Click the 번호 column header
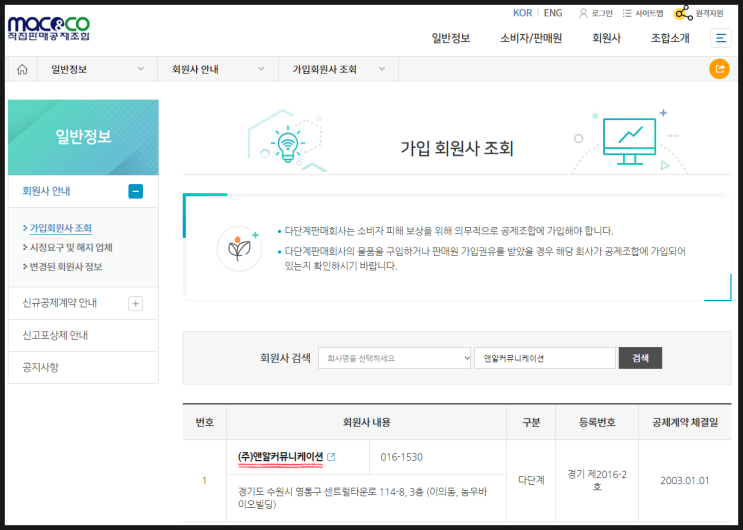This screenshot has width=743, height=530. tap(205, 422)
